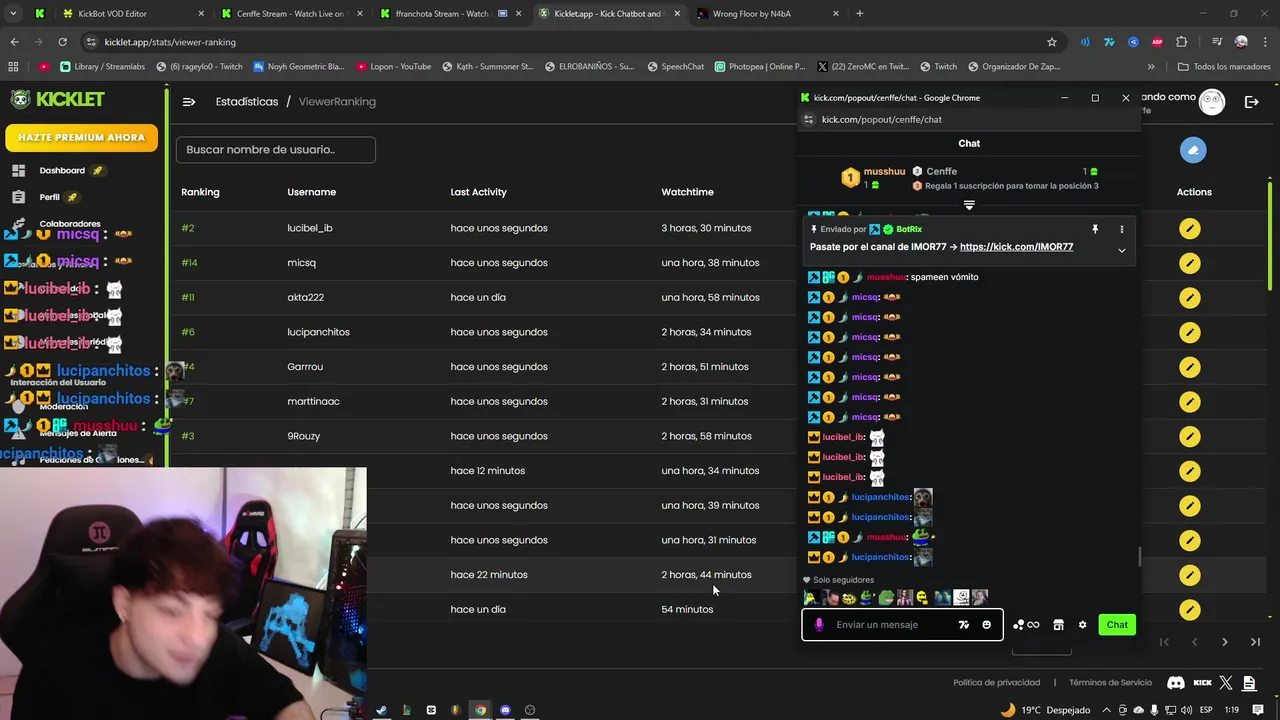Switch to the ffranchota Stream tab
This screenshot has height=720, width=1280.
coord(448,14)
